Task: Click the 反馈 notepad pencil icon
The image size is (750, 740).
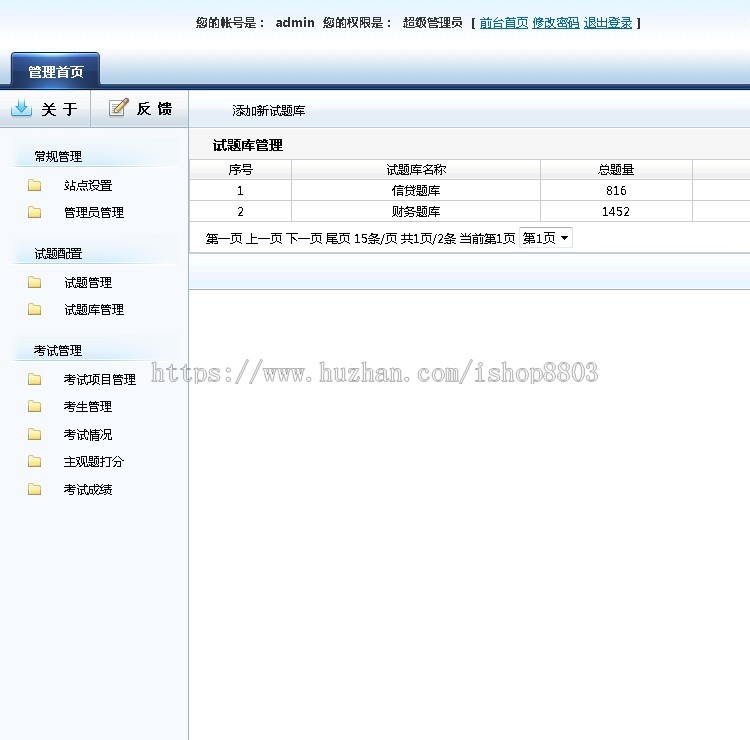Action: (119, 108)
